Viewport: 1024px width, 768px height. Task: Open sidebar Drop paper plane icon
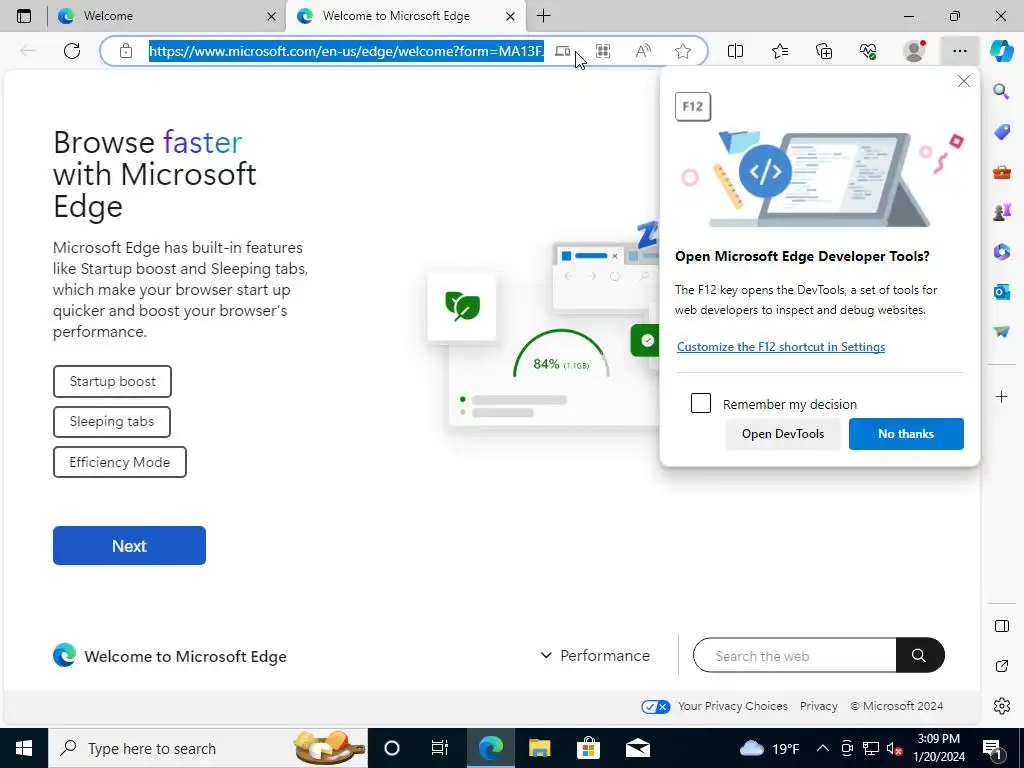click(1002, 332)
